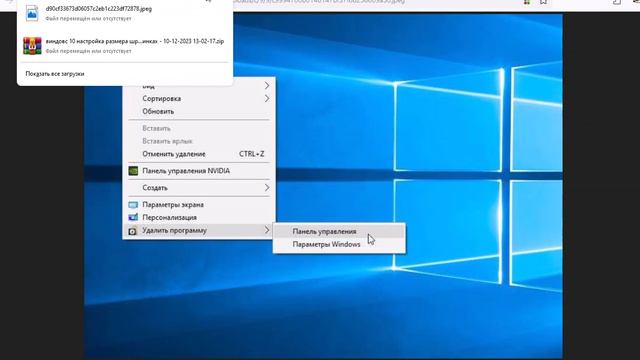Image resolution: width=640 pixels, height=360 pixels.
Task: Open the d90cf33673d06057c2eb1c223df72878.jpeg download entry
Action: pyautogui.click(x=124, y=13)
